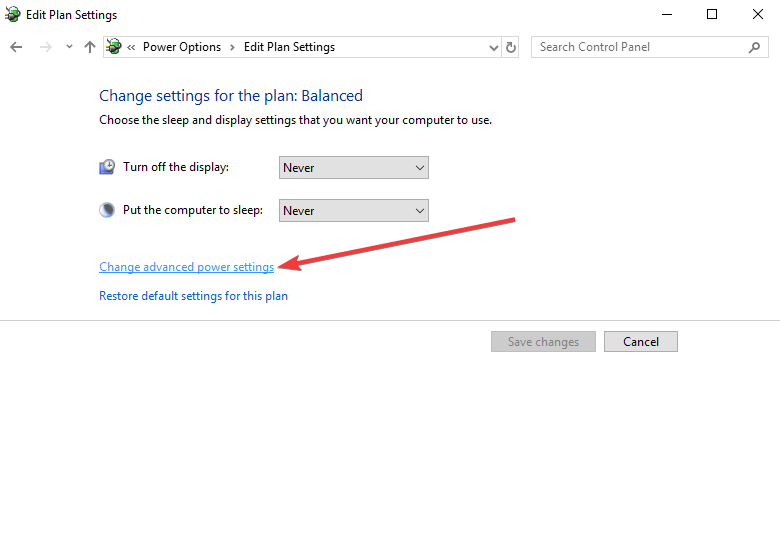
Task: Open the recent locations dropdown arrow
Action: click(x=69, y=47)
